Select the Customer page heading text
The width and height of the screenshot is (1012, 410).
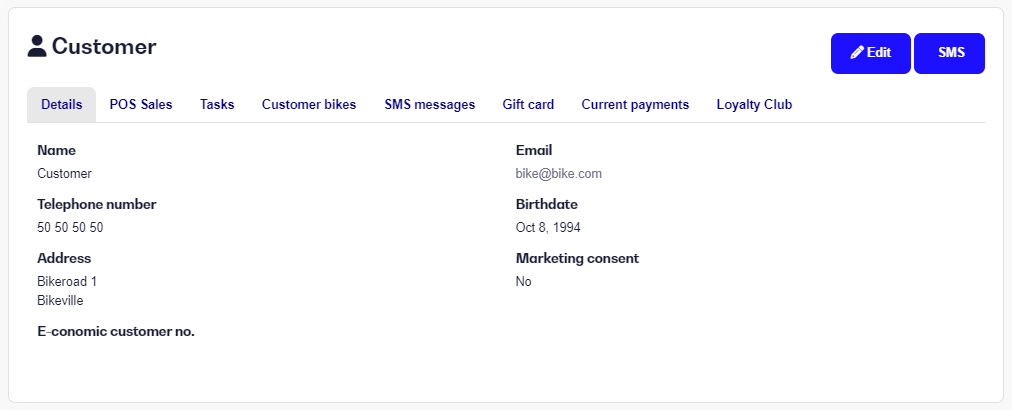[x=104, y=46]
